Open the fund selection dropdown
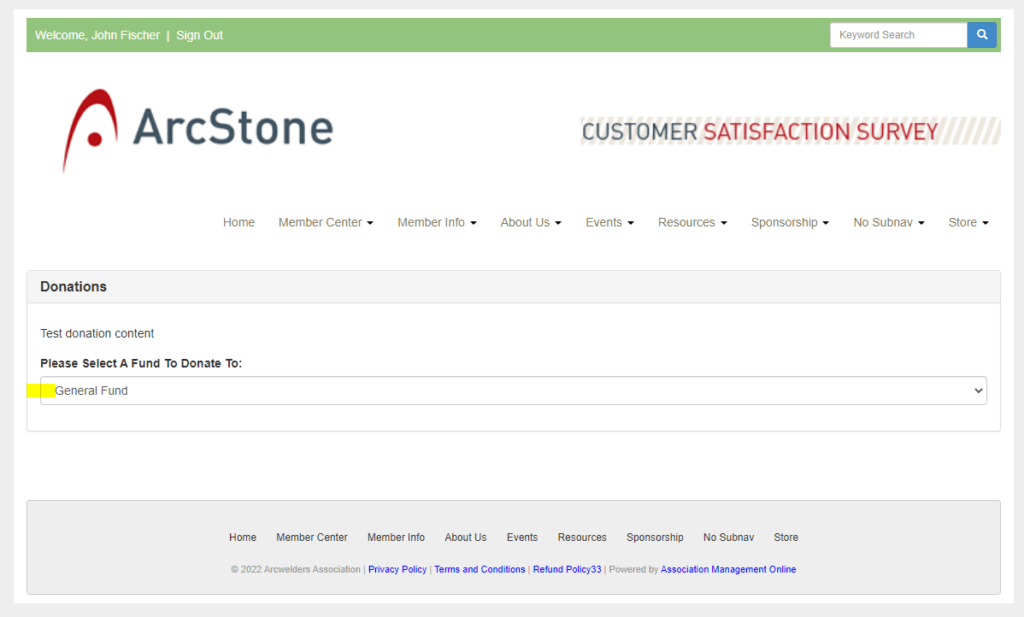 coord(513,391)
